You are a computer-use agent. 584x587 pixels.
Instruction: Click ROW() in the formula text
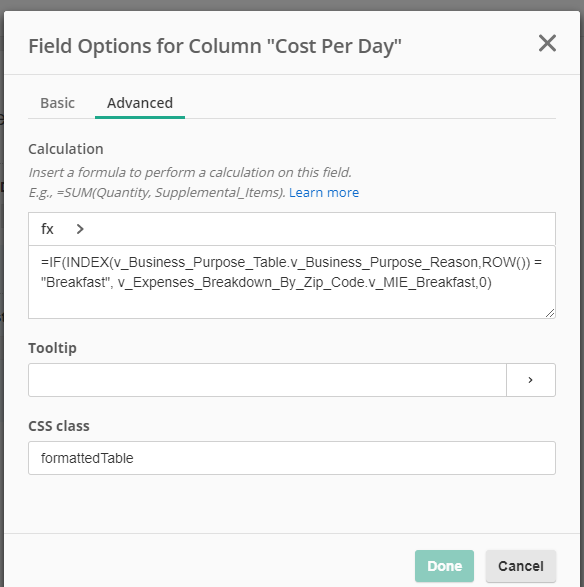(504, 262)
